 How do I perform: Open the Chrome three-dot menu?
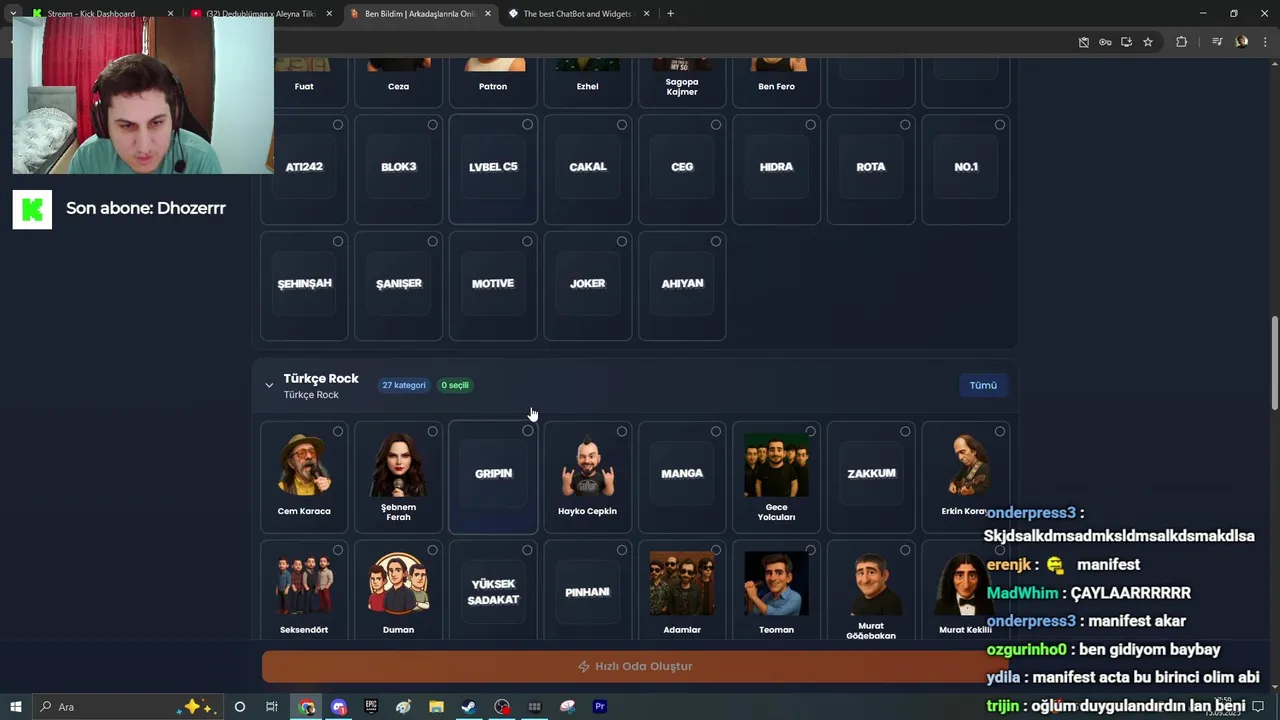pyautogui.click(x=1266, y=42)
